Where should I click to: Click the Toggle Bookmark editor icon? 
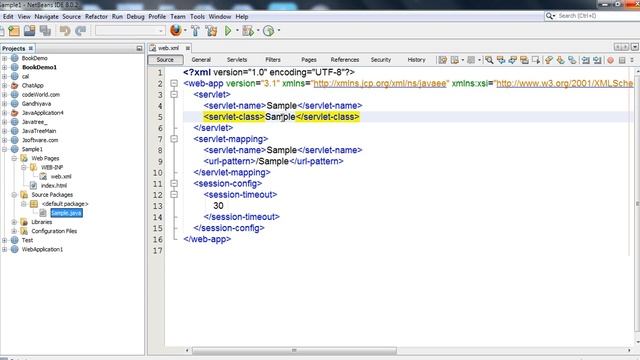click(572, 60)
